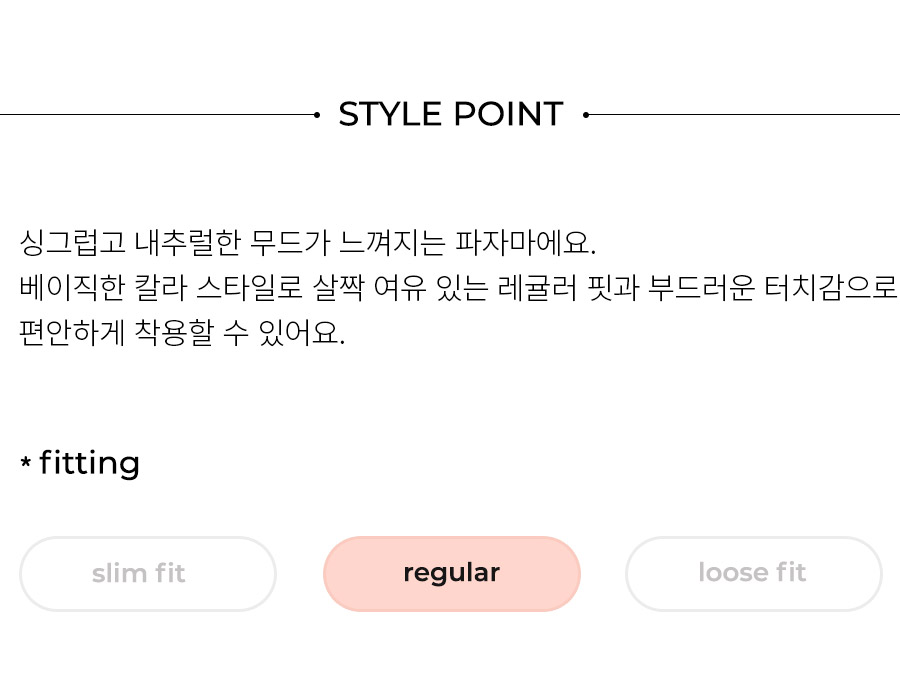This screenshot has width=900, height=696.
Task: Select the slim fit option
Action: coord(148,574)
